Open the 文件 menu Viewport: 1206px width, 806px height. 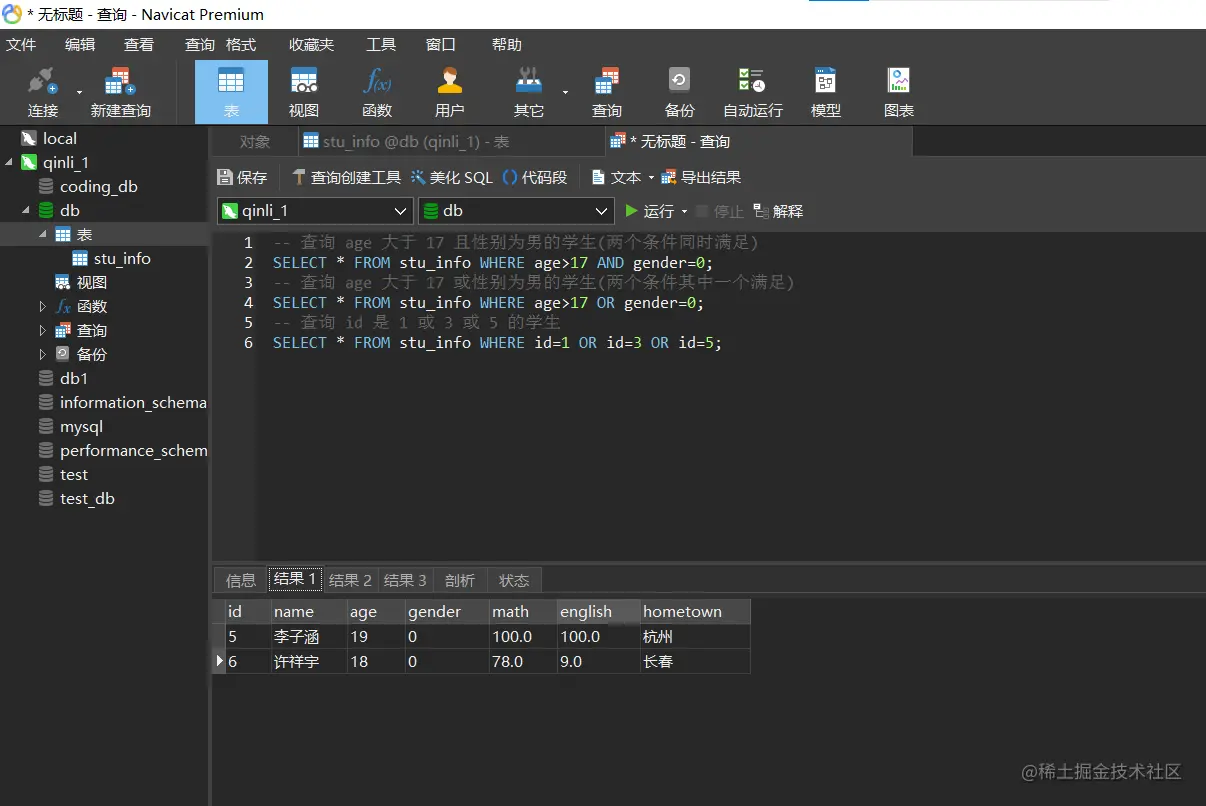(x=21, y=44)
